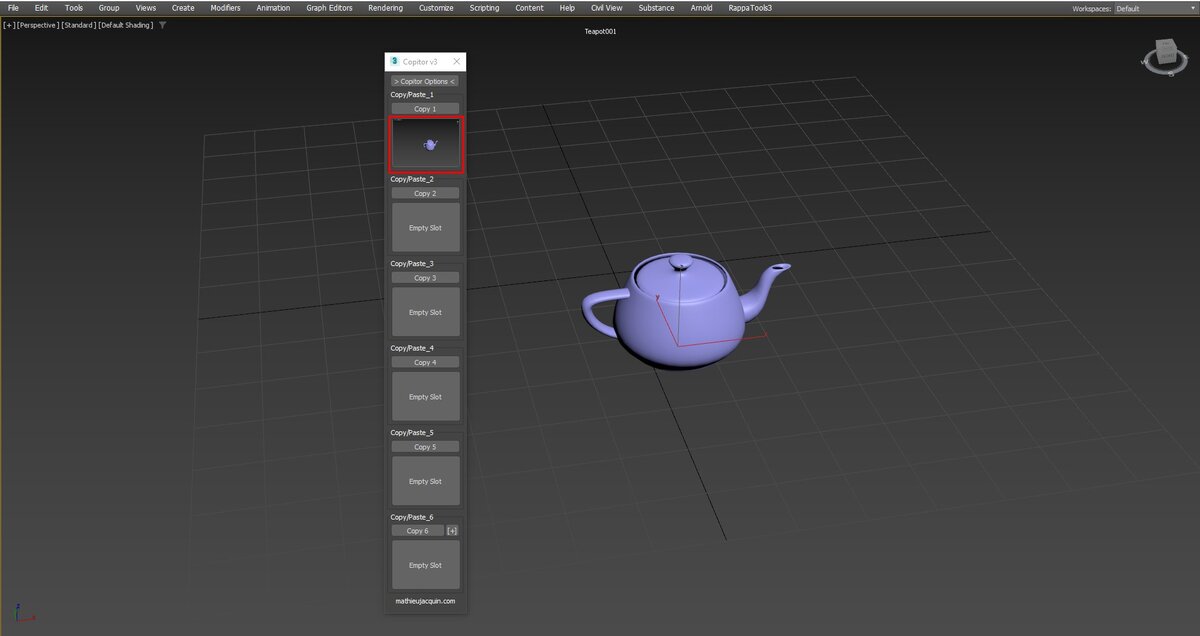The height and width of the screenshot is (636, 1200).
Task: Open the File menu
Action: click(x=13, y=8)
